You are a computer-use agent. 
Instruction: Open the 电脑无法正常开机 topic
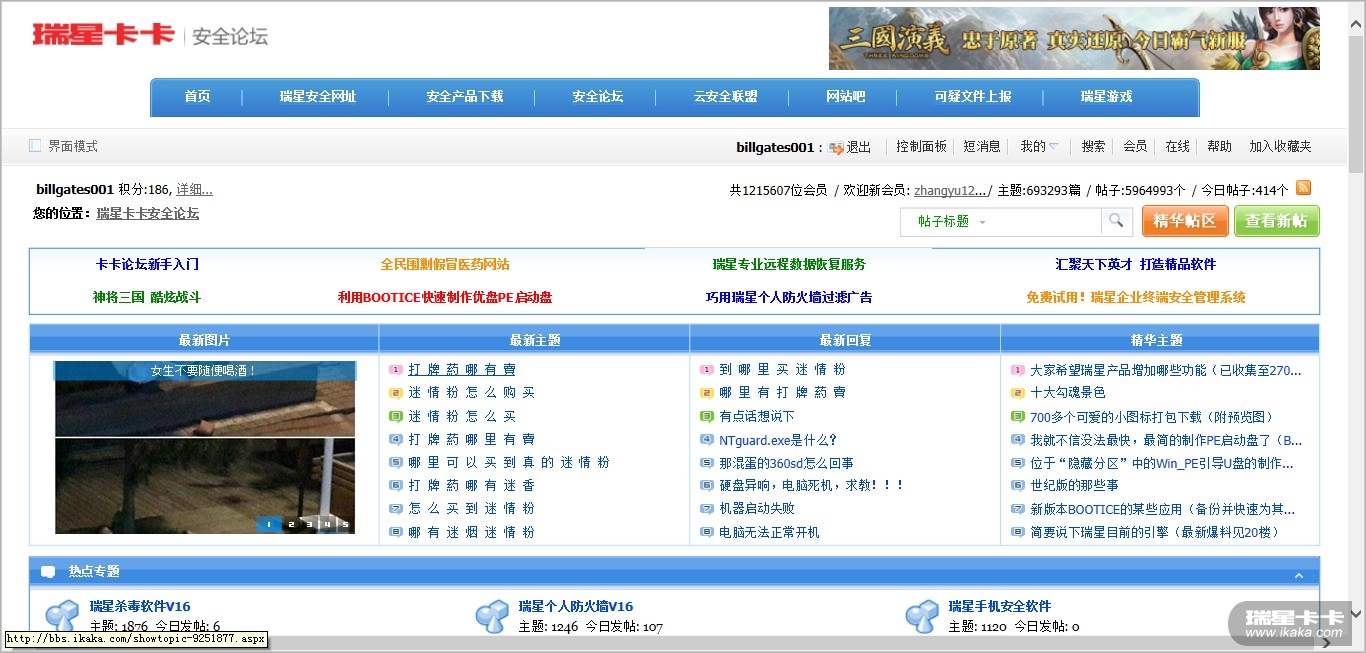(769, 533)
